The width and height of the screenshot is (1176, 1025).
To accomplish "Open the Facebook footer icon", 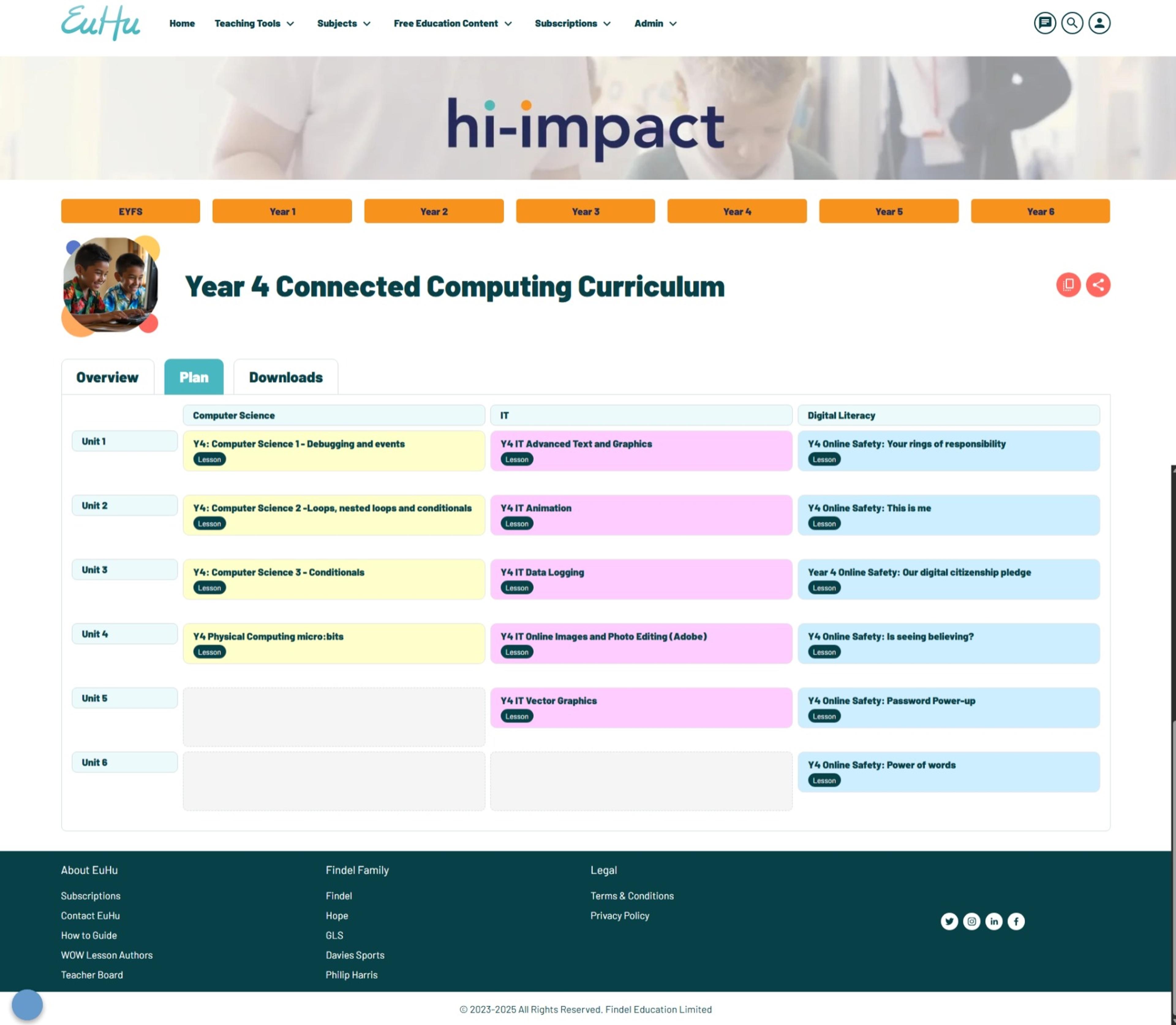I will click(x=1016, y=921).
